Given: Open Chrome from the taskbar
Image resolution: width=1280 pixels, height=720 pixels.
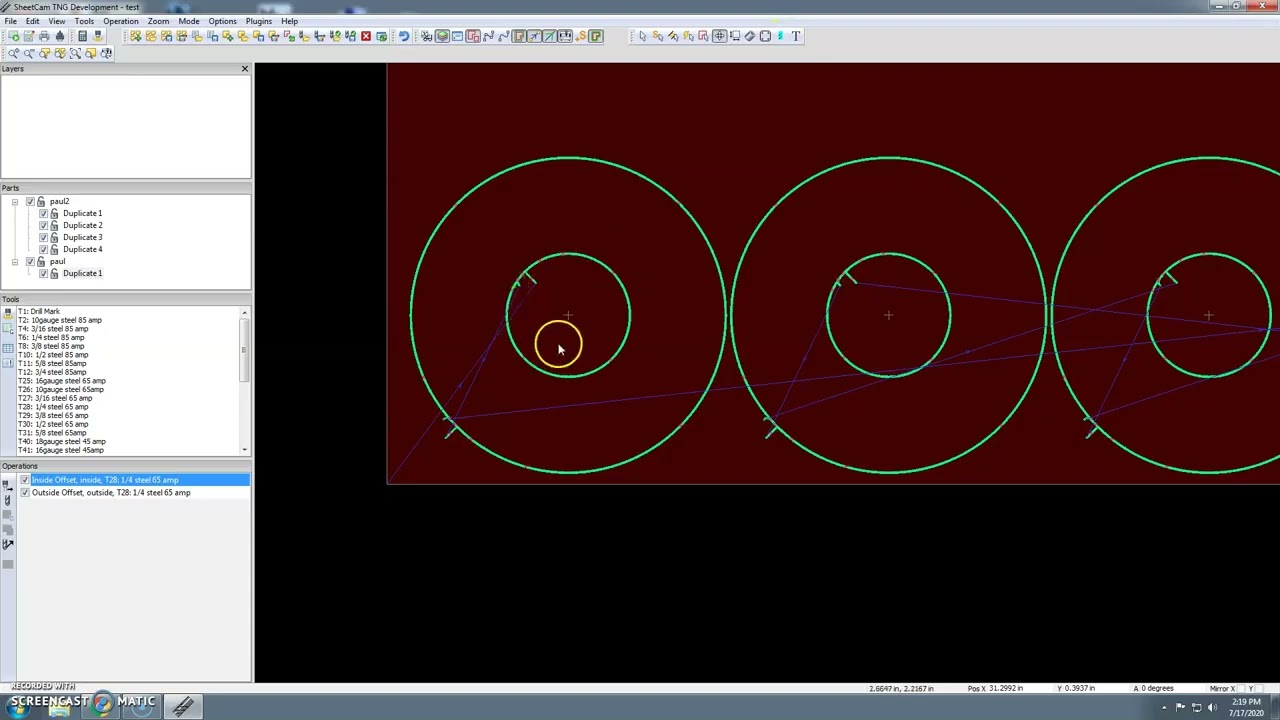Looking at the screenshot, I should (102, 706).
